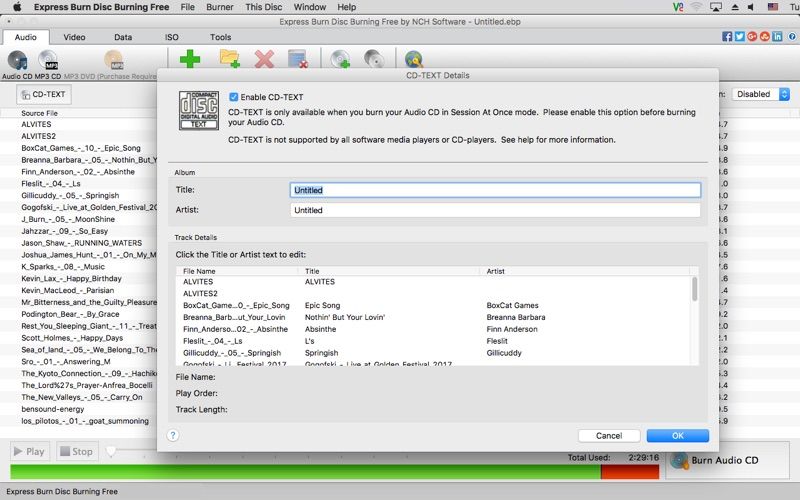
Task: Open the Burner menu
Action: point(220,7)
